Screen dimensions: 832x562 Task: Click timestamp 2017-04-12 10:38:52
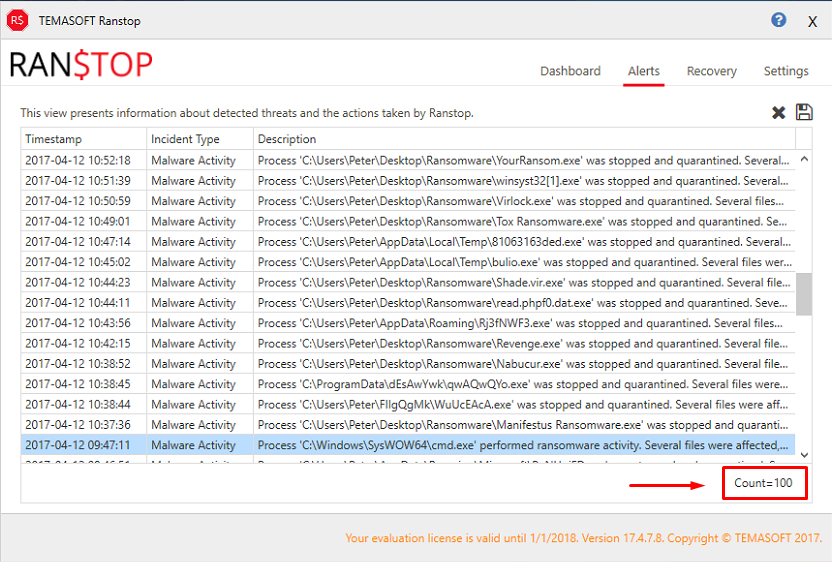coord(78,364)
